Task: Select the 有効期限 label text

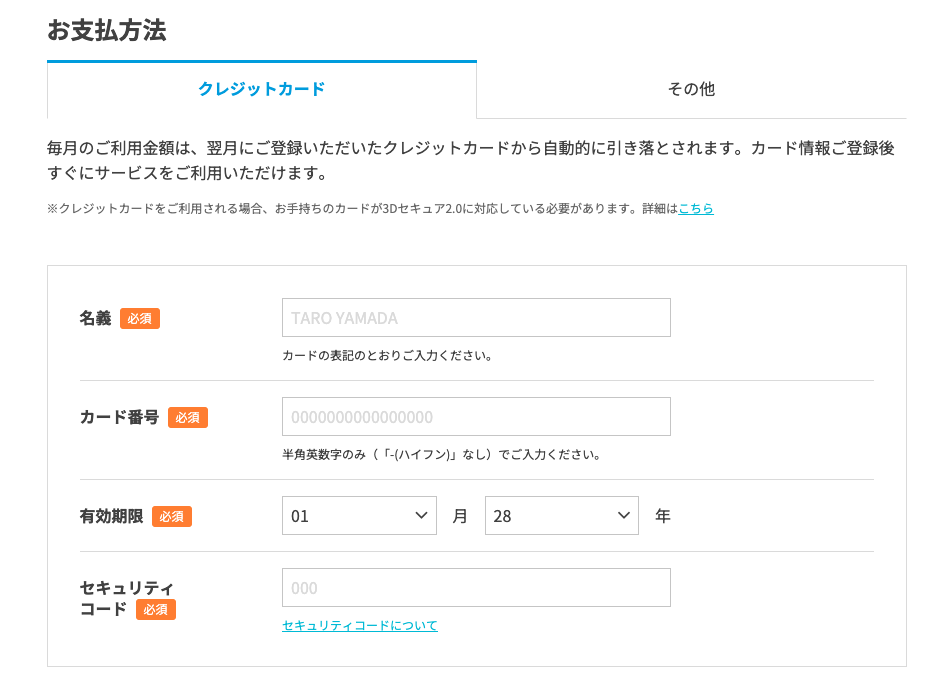Action: coord(111,517)
